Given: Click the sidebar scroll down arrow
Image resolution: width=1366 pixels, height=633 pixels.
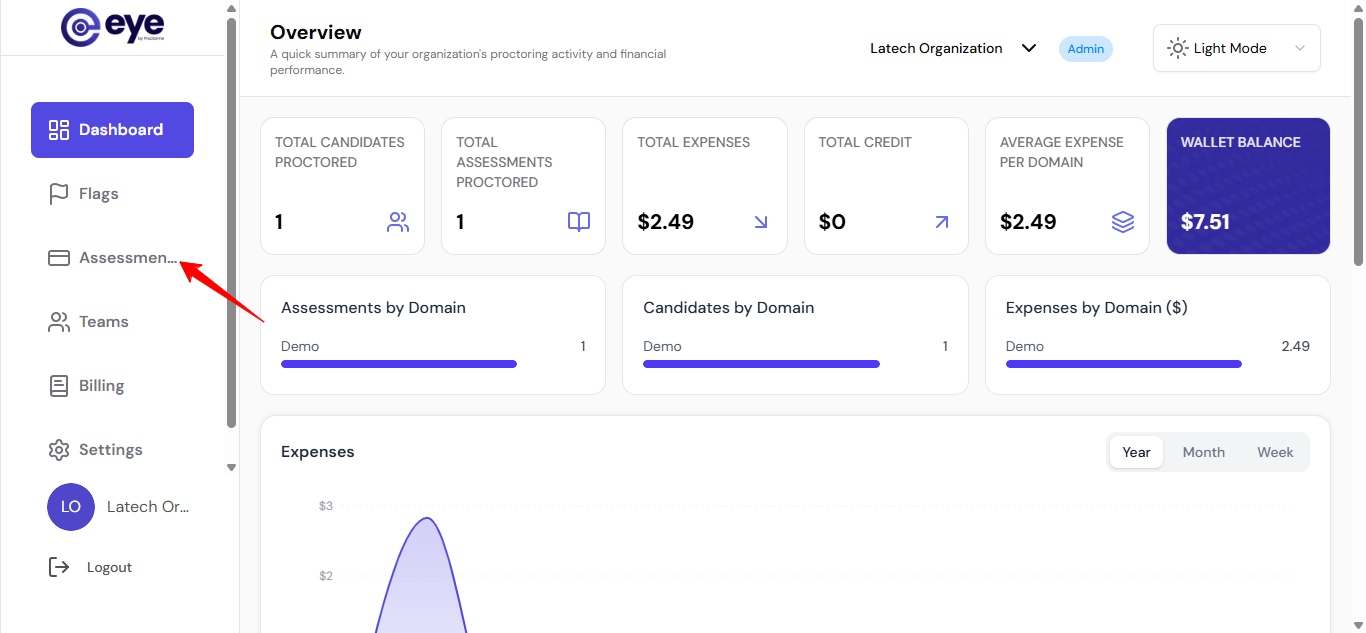Looking at the screenshot, I should click(231, 467).
